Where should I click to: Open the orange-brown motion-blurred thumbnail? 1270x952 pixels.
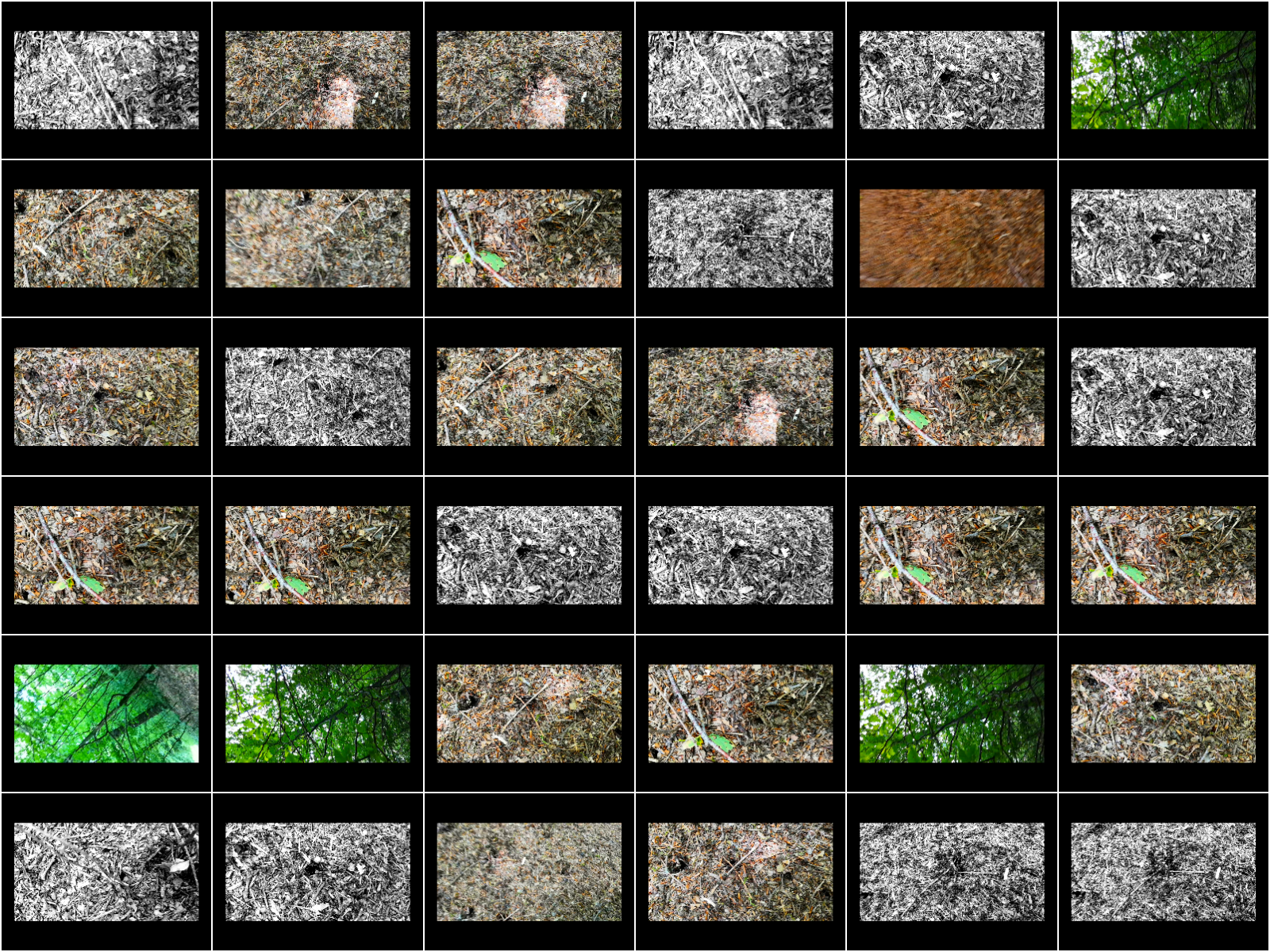[x=952, y=238]
